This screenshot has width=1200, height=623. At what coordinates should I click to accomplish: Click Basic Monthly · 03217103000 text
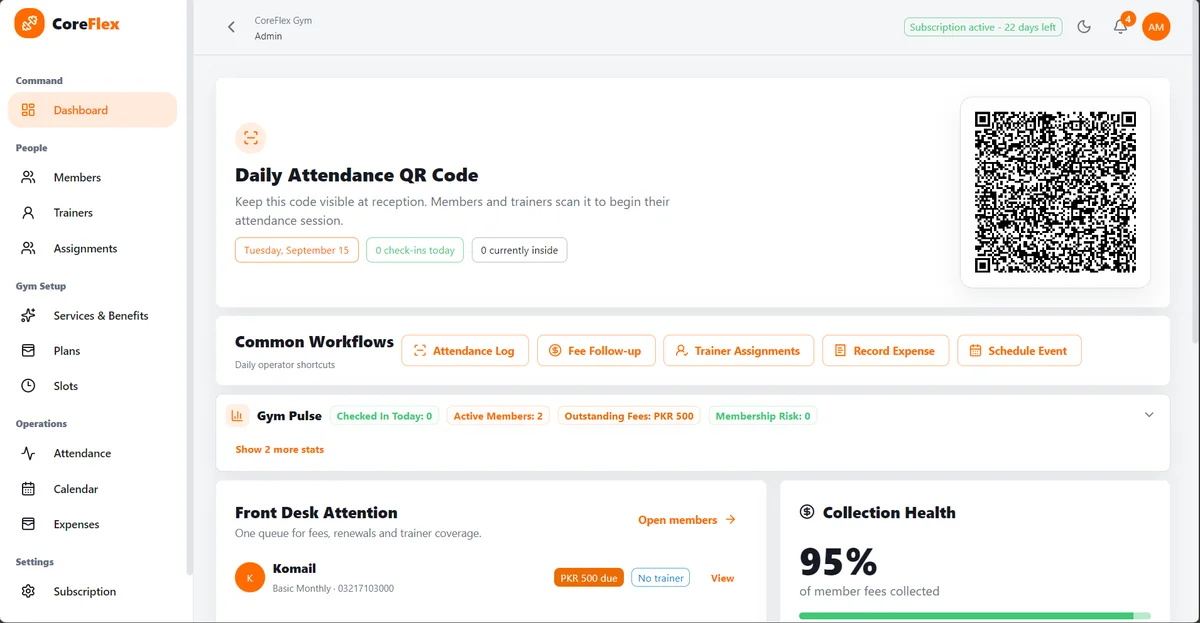click(333, 588)
